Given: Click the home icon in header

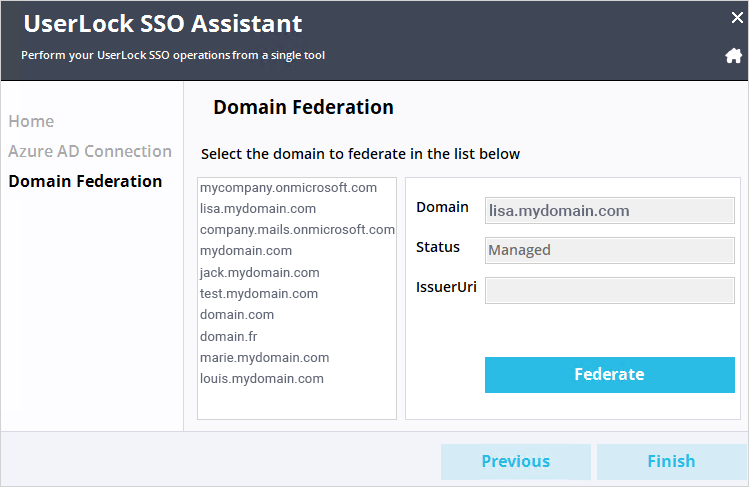Looking at the screenshot, I should (733, 55).
